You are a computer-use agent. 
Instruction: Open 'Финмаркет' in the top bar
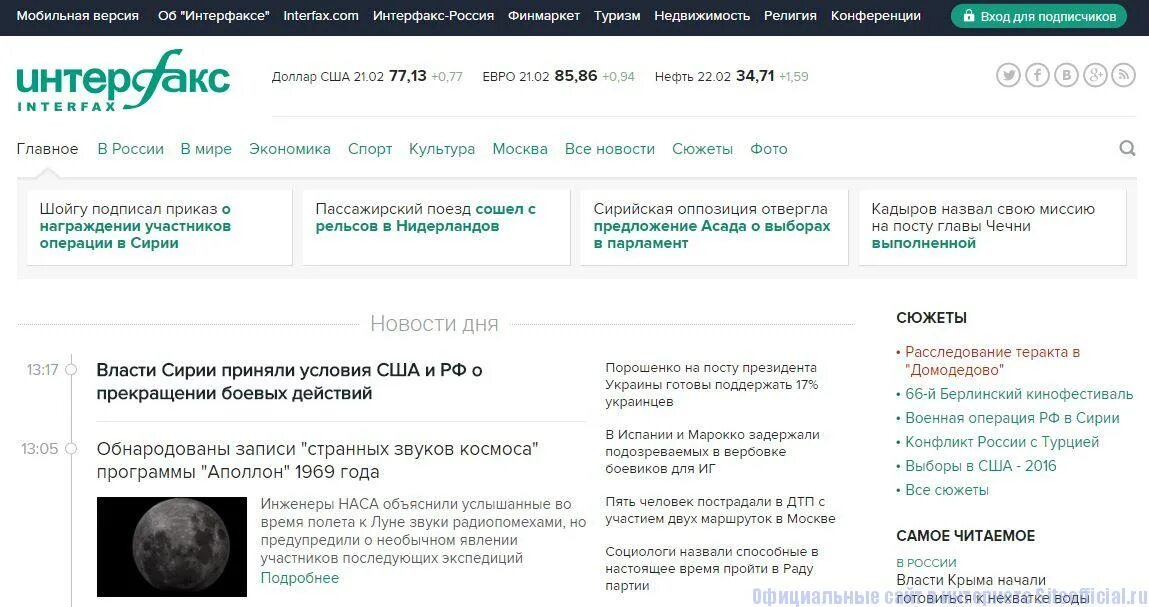[x=544, y=15]
